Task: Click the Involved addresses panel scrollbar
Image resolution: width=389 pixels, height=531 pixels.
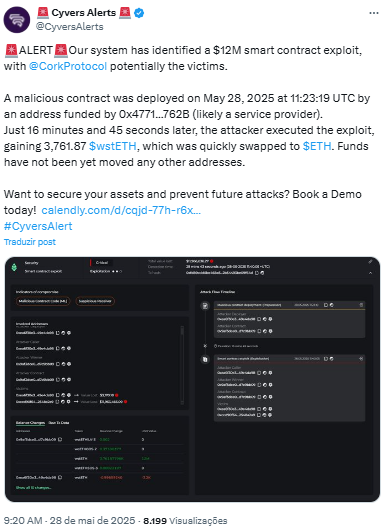Action: coord(182,365)
